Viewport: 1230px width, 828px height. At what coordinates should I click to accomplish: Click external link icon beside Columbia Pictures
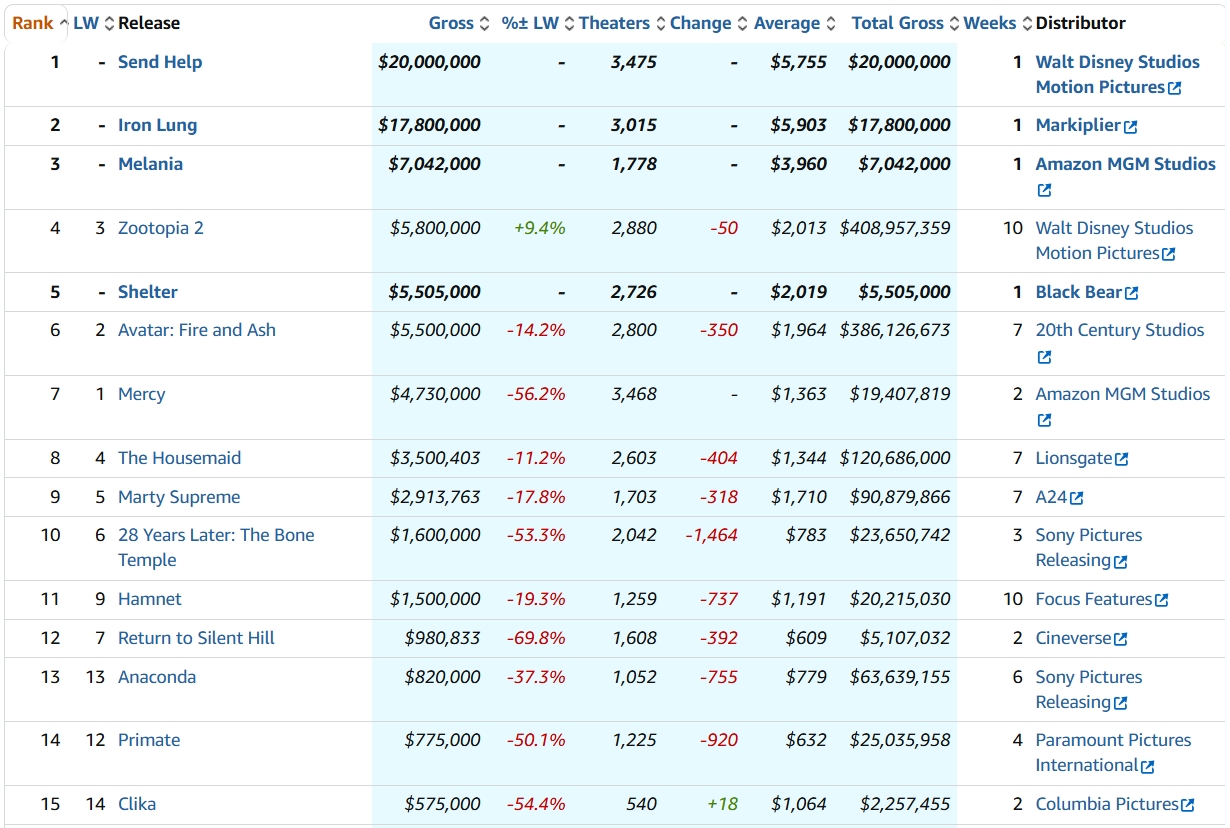point(1187,806)
